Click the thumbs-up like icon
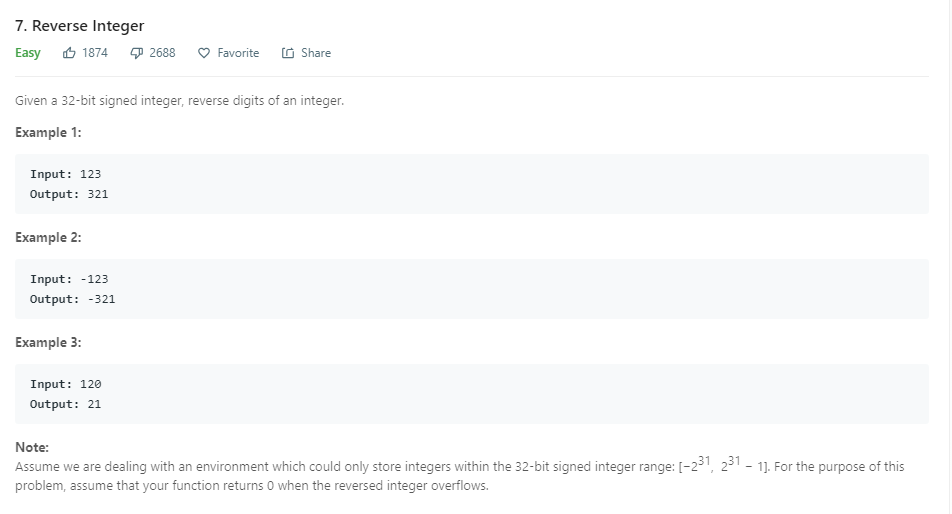Viewport: 952px width, 514px height. (69, 53)
